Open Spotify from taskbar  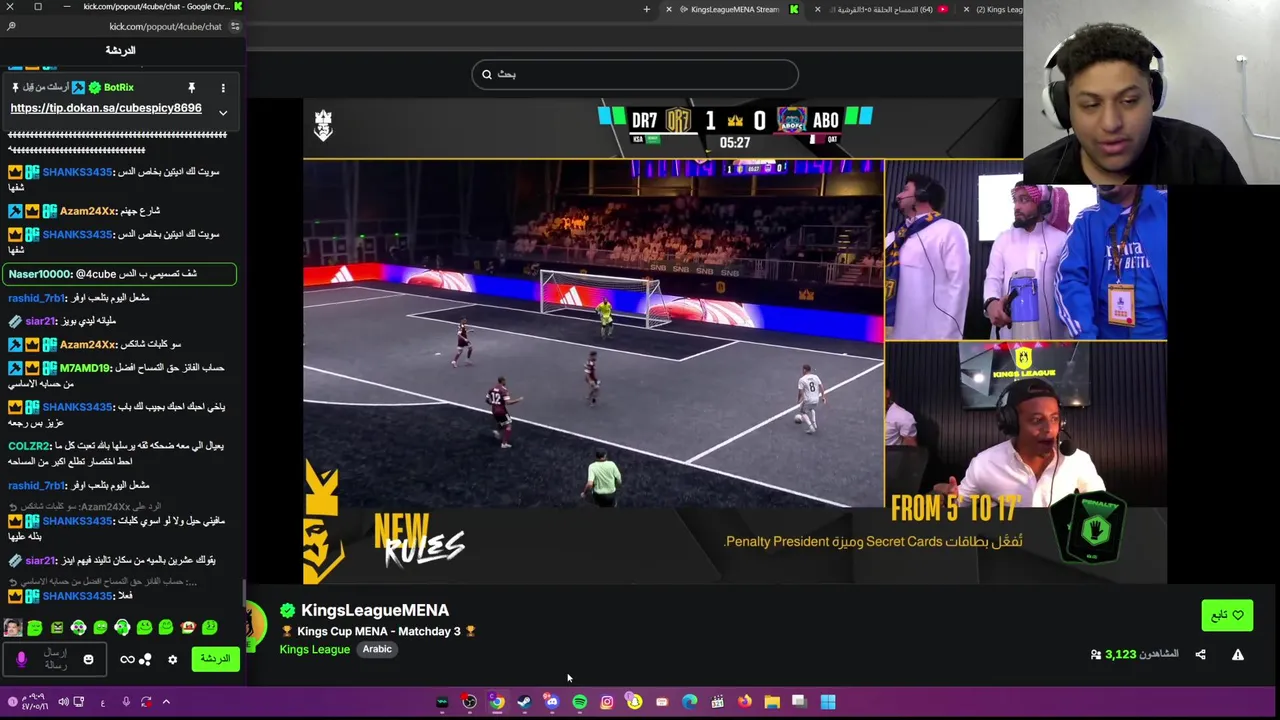coord(579,702)
